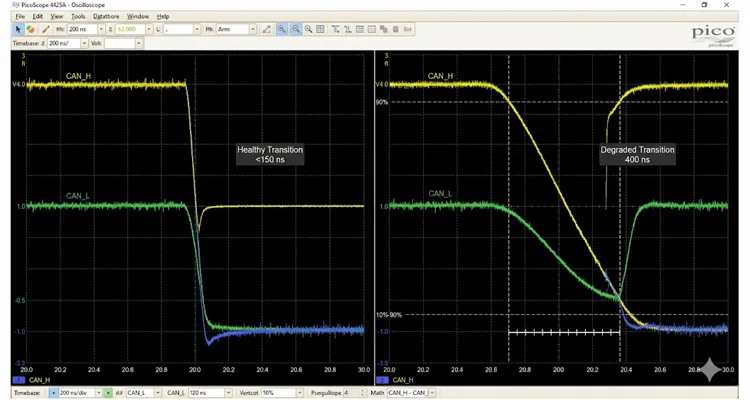Click the Healthy Transition <150 ns label
The image size is (750, 400).
click(270, 155)
